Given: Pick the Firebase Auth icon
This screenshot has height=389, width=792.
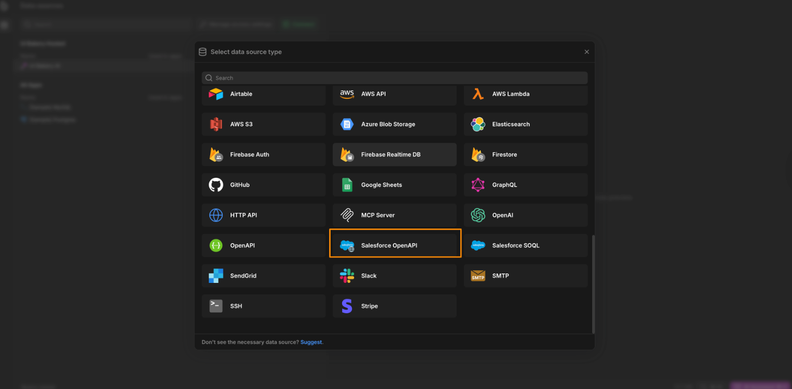Looking at the screenshot, I should tap(216, 155).
